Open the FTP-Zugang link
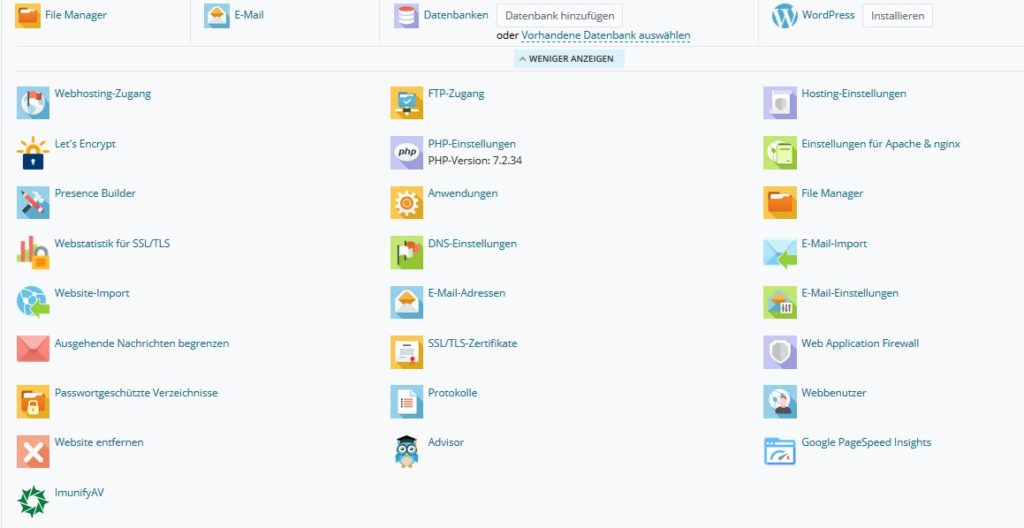The image size is (1024, 528). pyautogui.click(x=456, y=93)
